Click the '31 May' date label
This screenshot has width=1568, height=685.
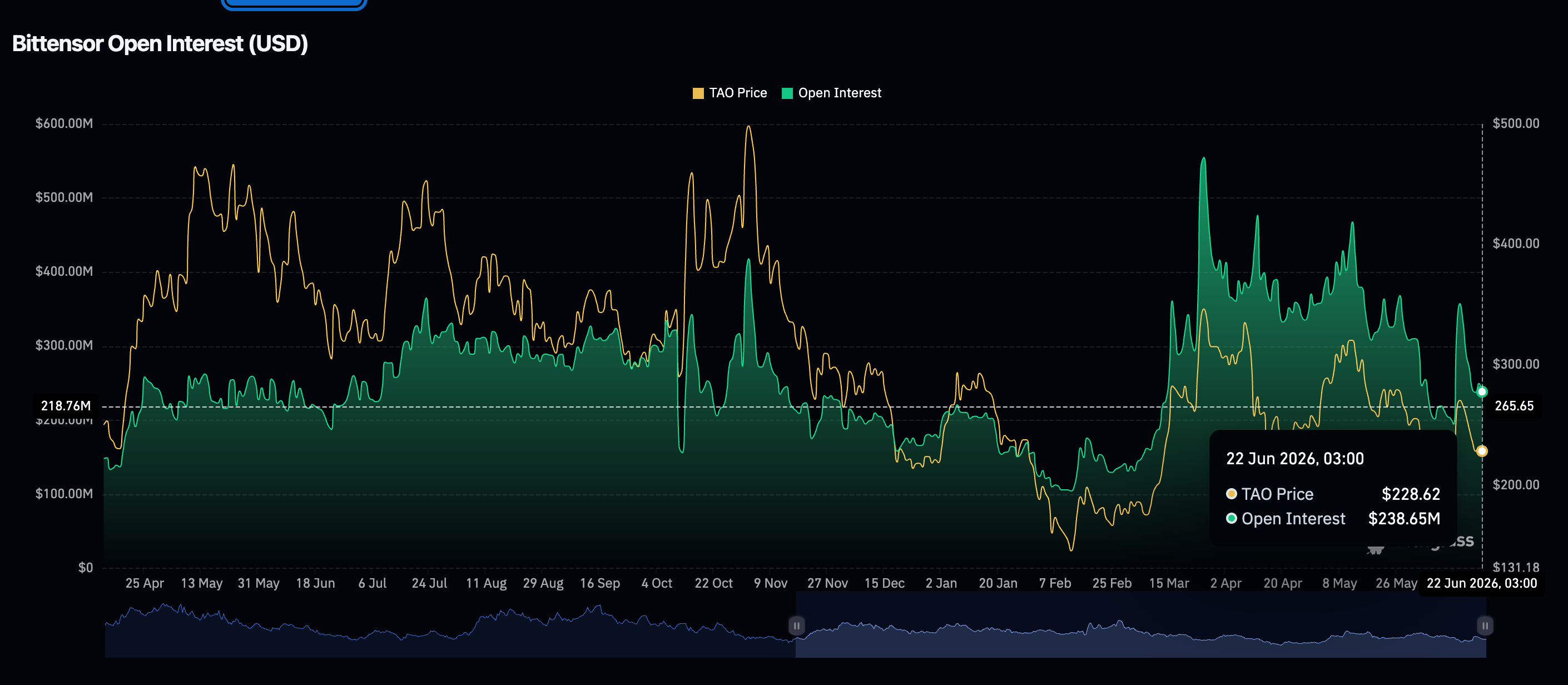[x=259, y=583]
